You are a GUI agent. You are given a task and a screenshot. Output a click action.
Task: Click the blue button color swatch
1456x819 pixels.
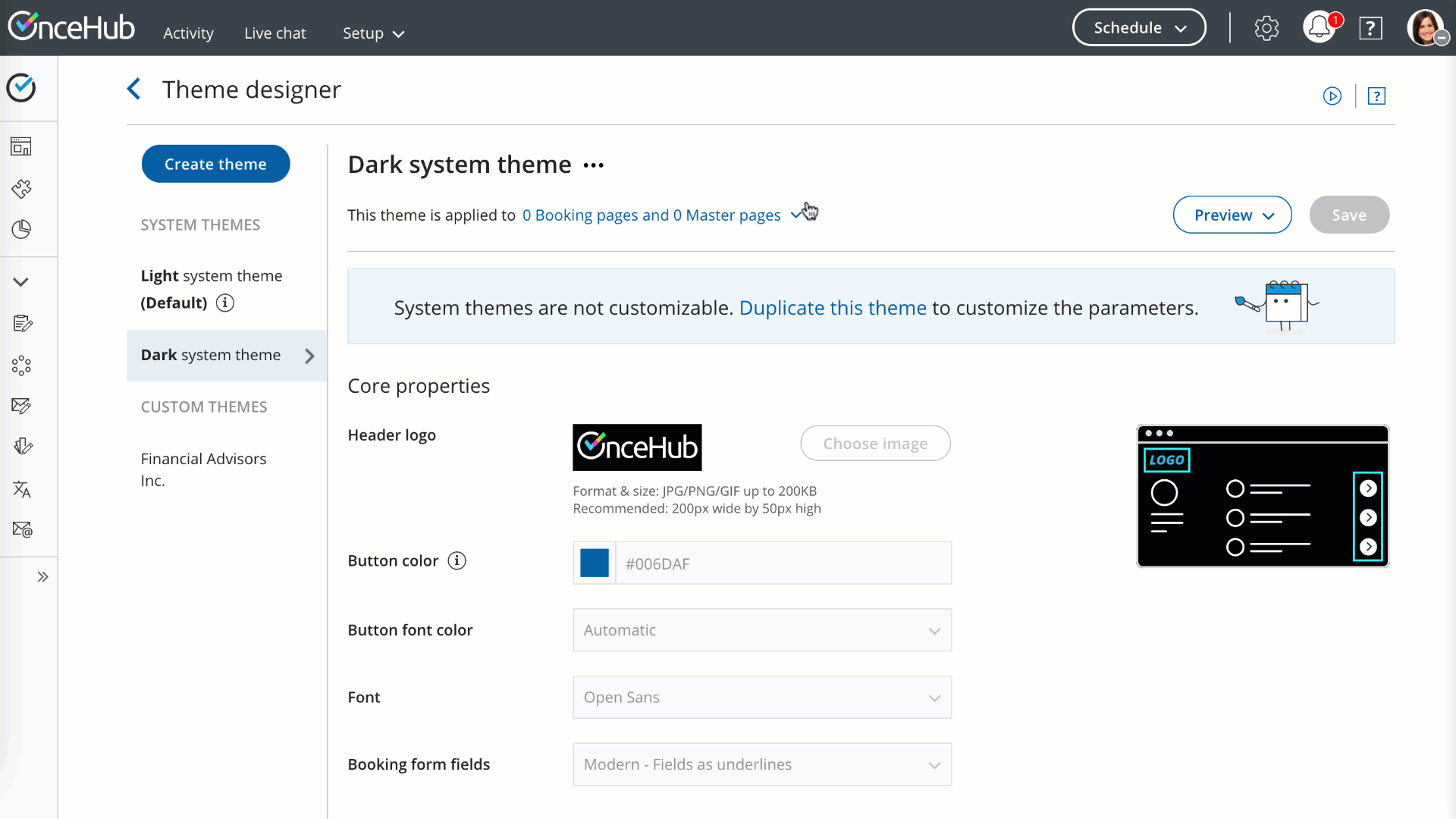click(x=595, y=563)
